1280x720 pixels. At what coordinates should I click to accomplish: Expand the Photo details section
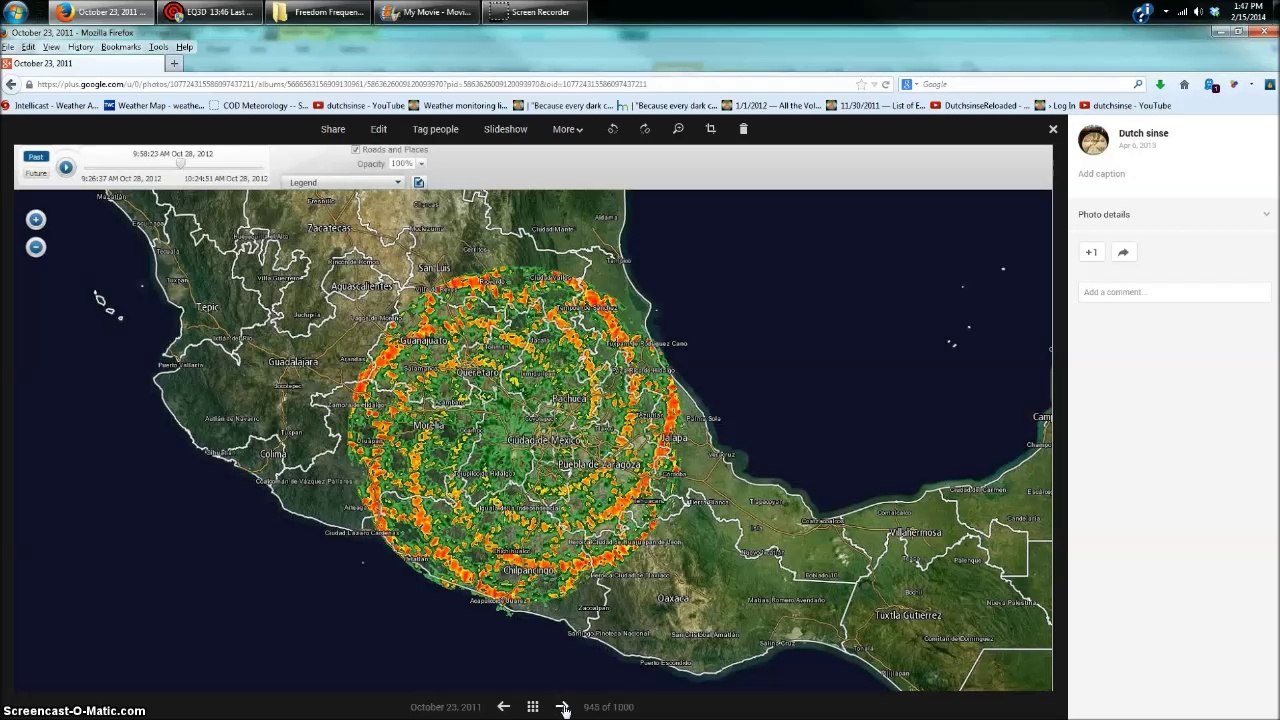pyautogui.click(x=1174, y=214)
